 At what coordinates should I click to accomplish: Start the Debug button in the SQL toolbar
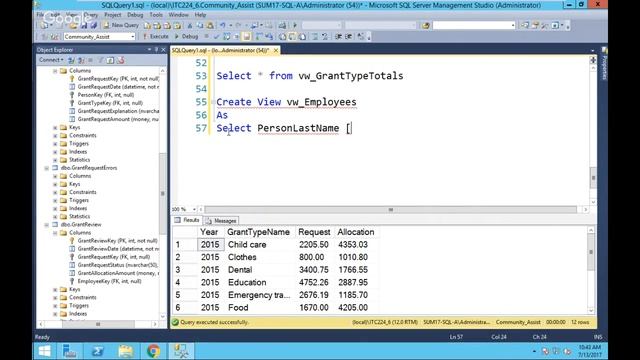186,36
